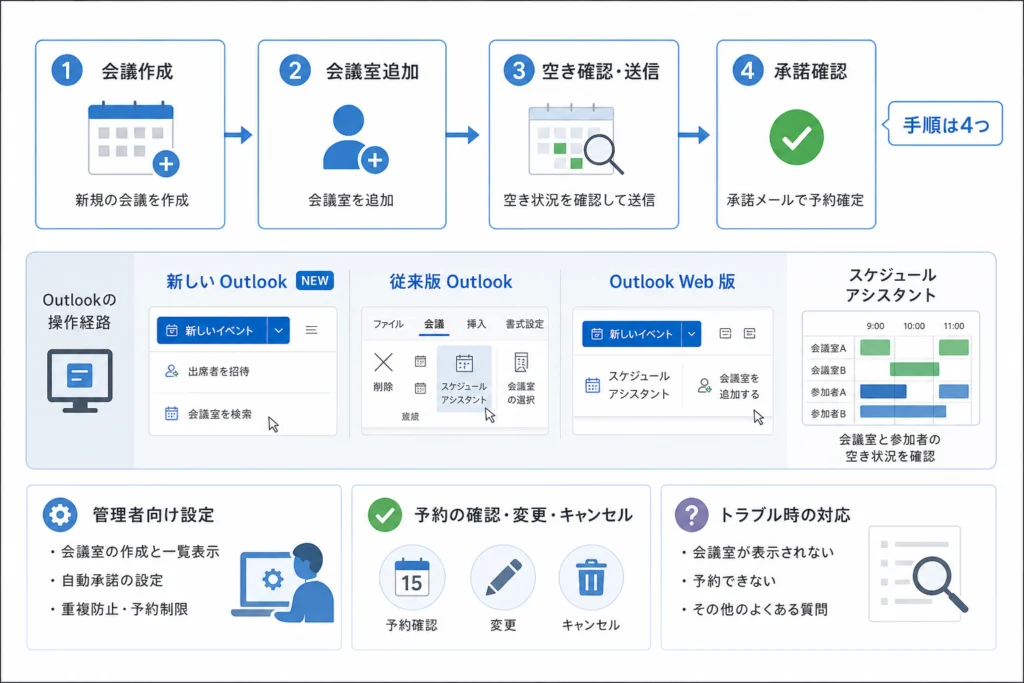Viewport: 1024px width, 683px height.
Task: Click the calendar magnifier icon under 空き確認・送信
Action: click(x=575, y=139)
